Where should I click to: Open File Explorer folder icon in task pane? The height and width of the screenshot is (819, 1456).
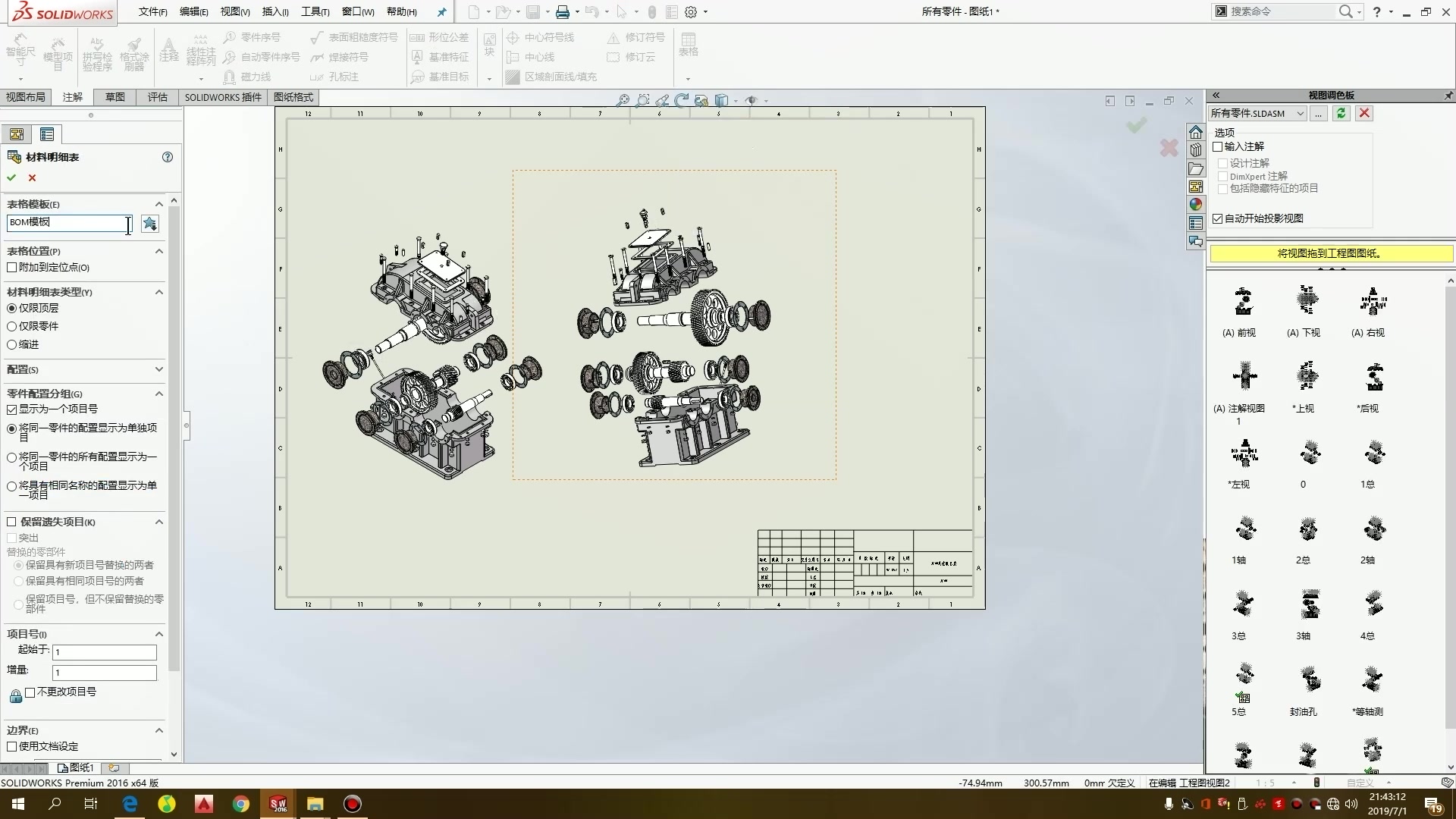pyautogui.click(x=1196, y=168)
